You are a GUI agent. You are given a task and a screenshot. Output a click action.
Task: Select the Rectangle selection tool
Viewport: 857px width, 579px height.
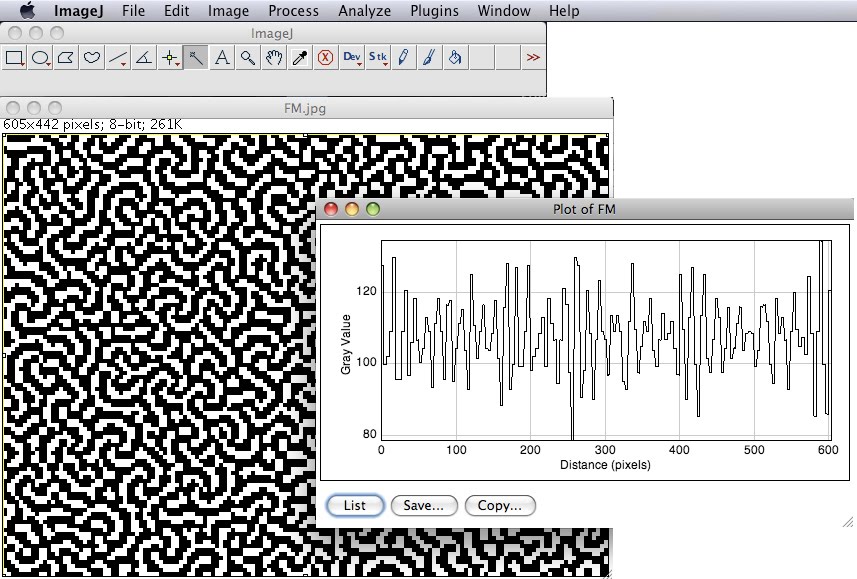coord(15,58)
